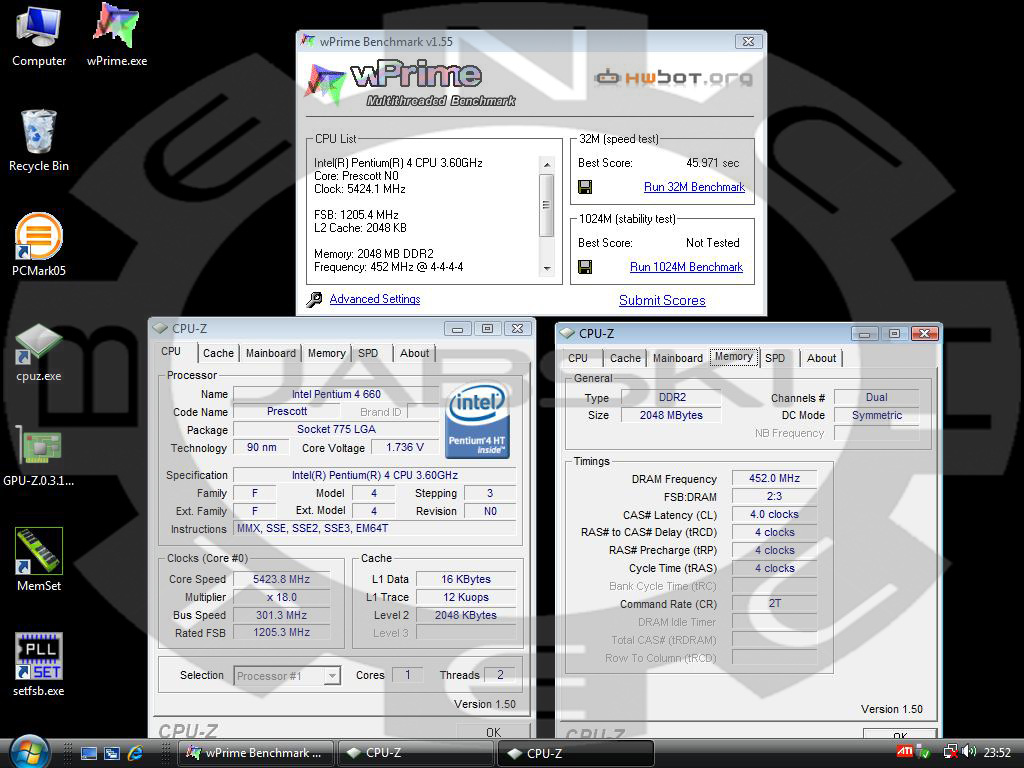
Task: Click the first CPU-Z taskbar button
Action: click(415, 753)
